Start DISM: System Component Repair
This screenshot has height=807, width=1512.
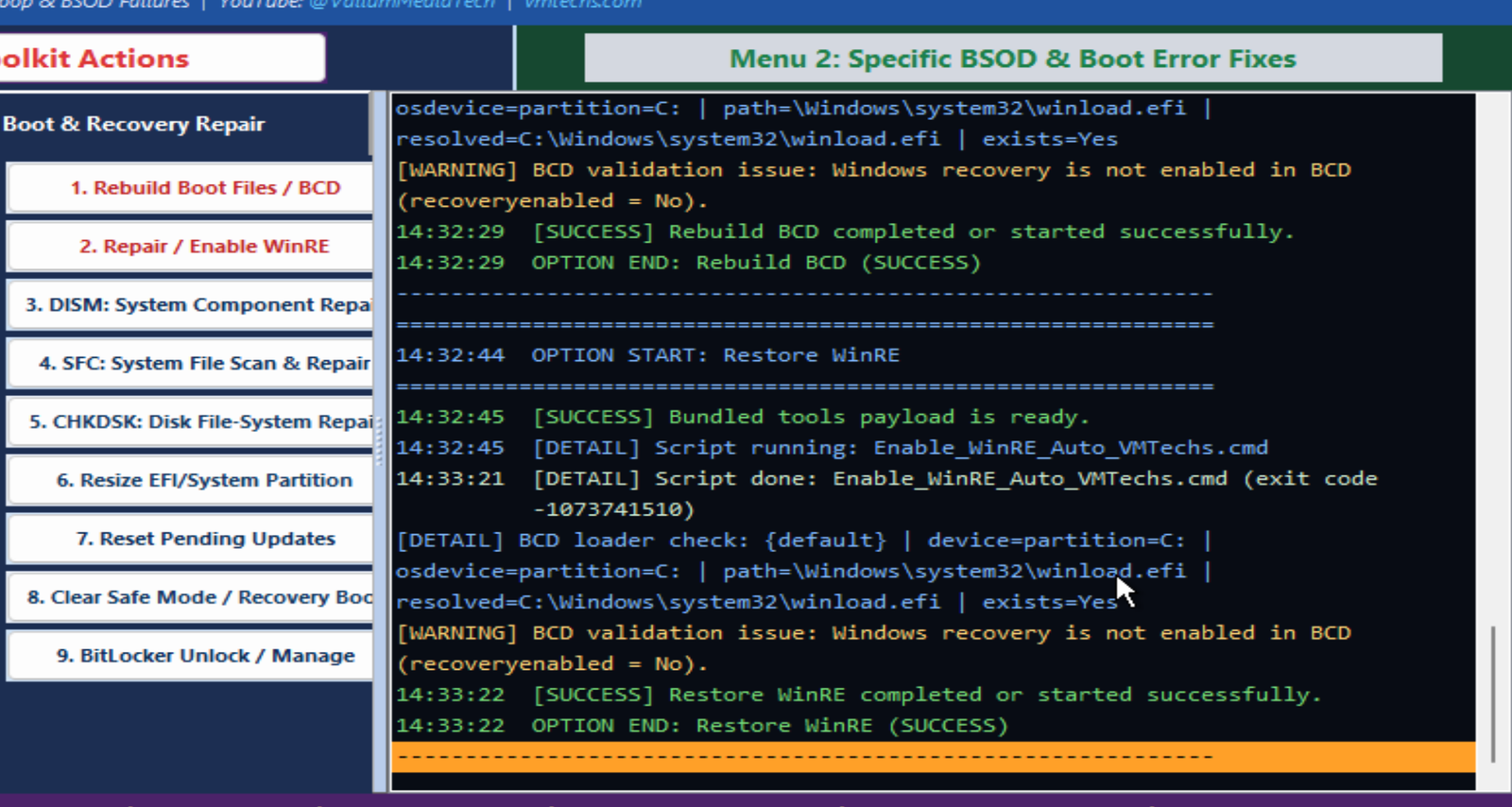point(190,304)
